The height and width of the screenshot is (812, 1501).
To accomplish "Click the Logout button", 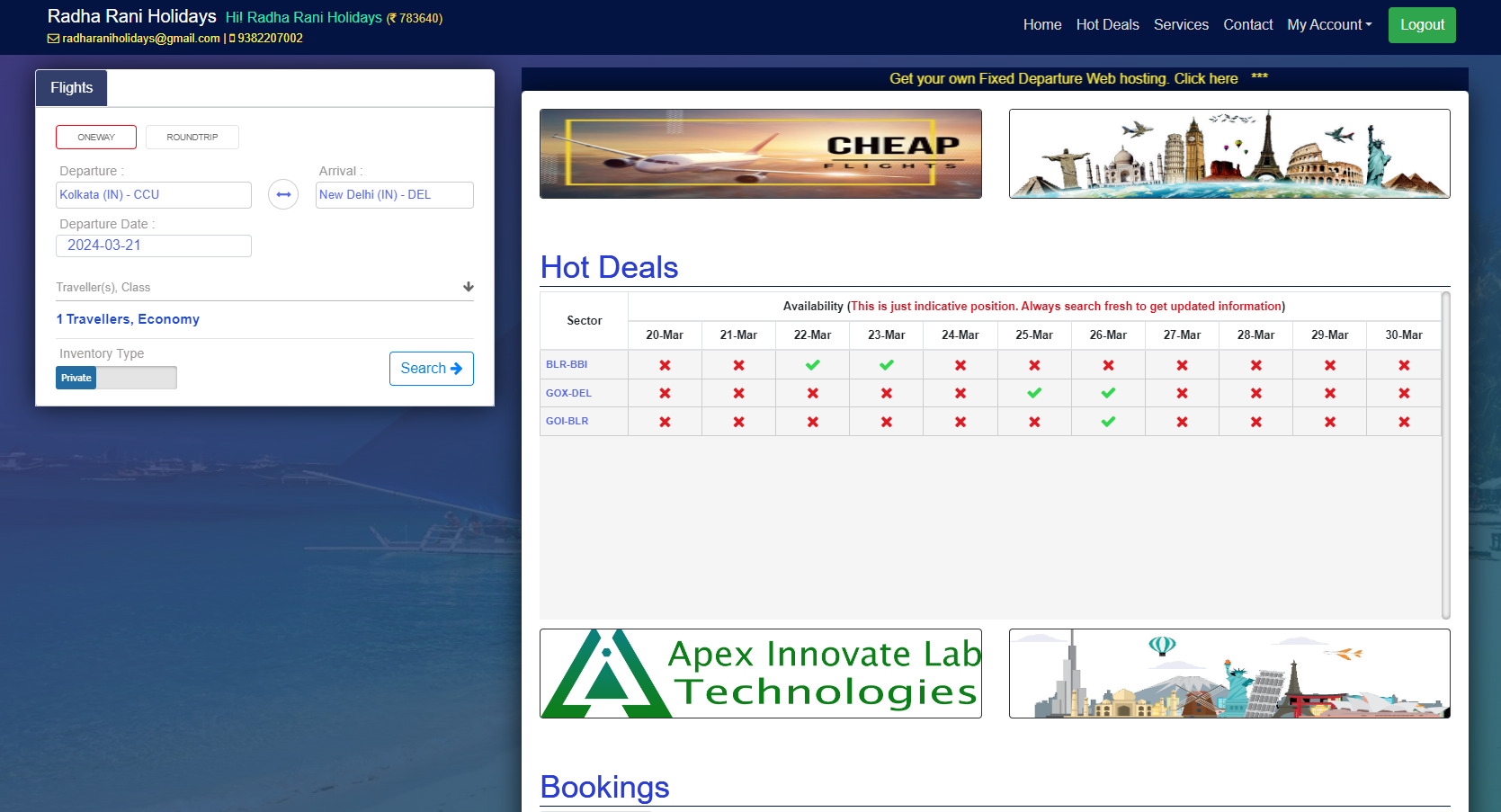I will point(1421,24).
